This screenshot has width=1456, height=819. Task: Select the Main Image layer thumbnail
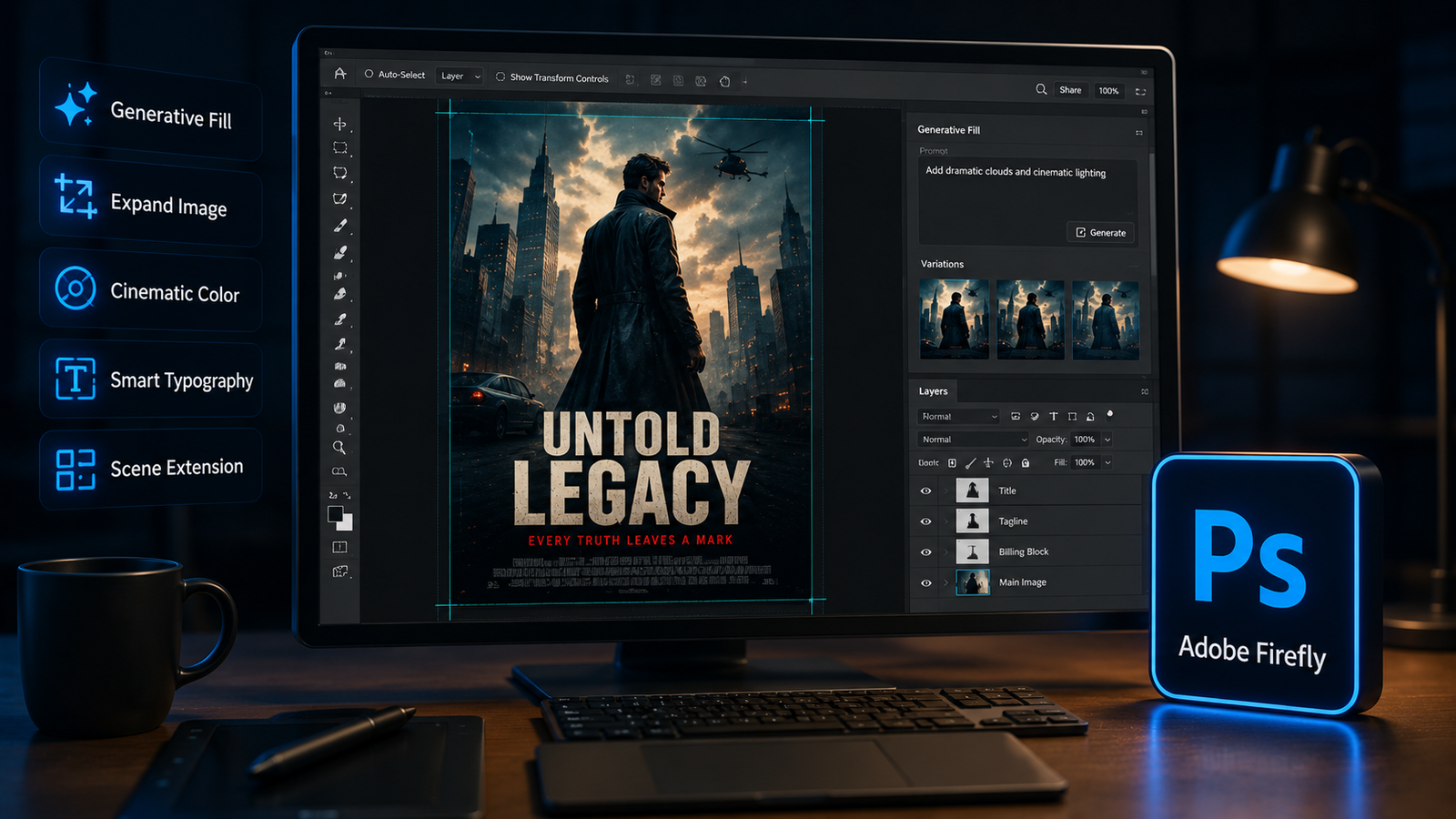pyautogui.click(x=973, y=582)
